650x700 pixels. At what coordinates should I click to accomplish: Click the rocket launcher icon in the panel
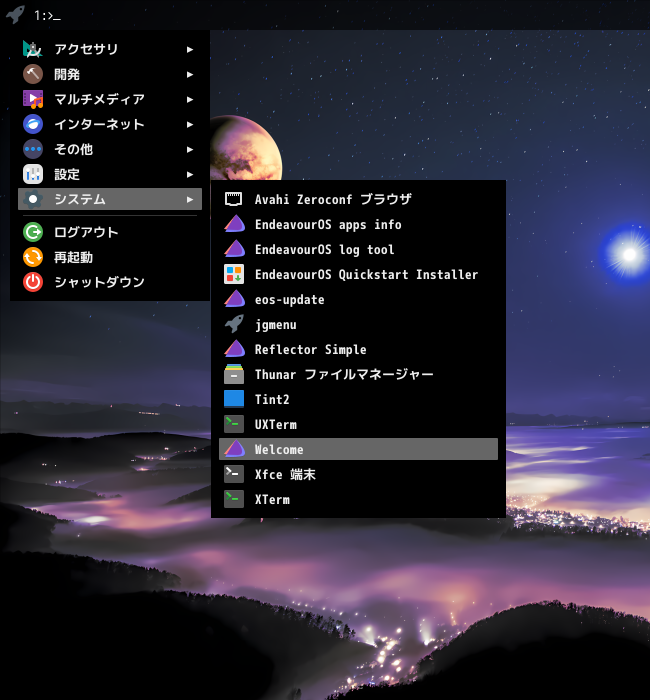(x=15, y=15)
